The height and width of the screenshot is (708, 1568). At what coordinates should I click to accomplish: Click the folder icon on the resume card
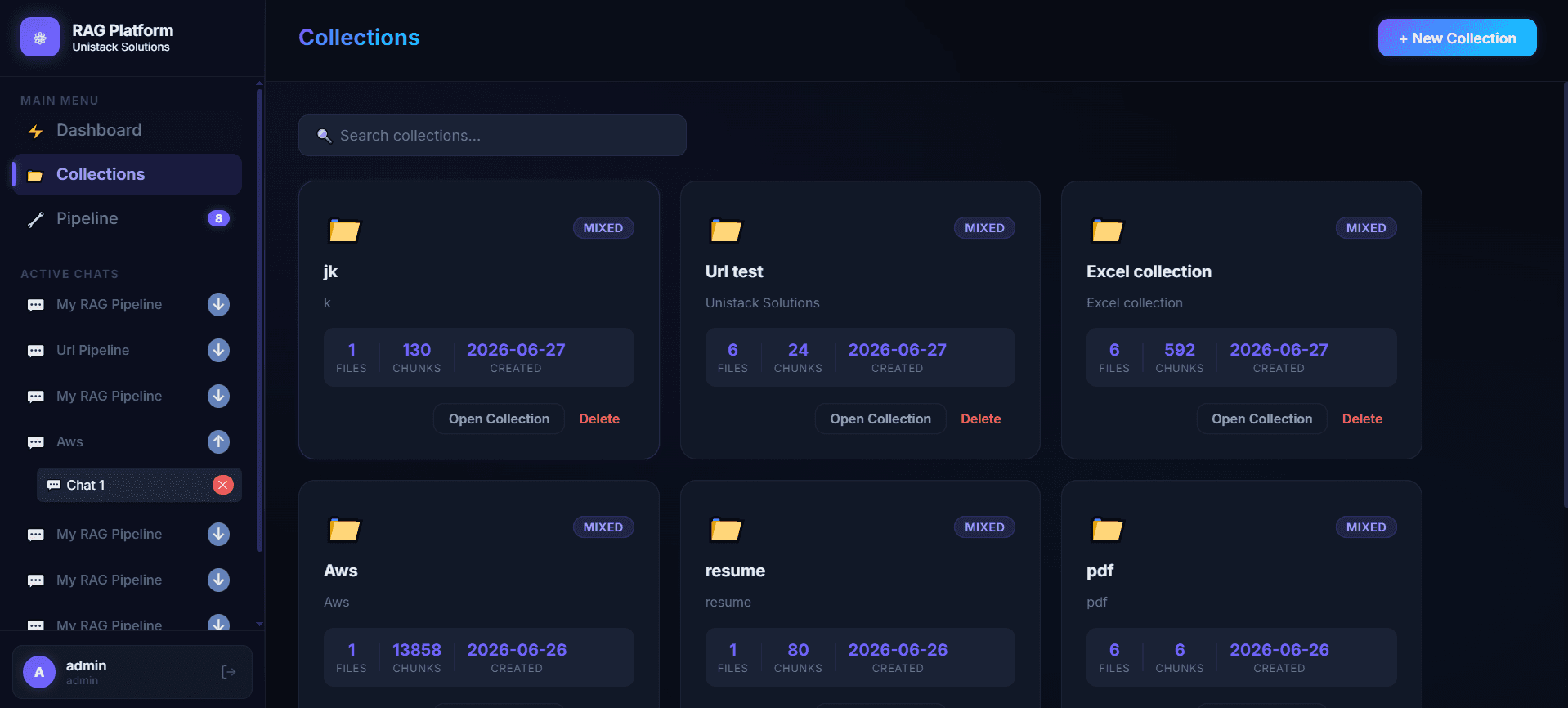[x=726, y=530]
